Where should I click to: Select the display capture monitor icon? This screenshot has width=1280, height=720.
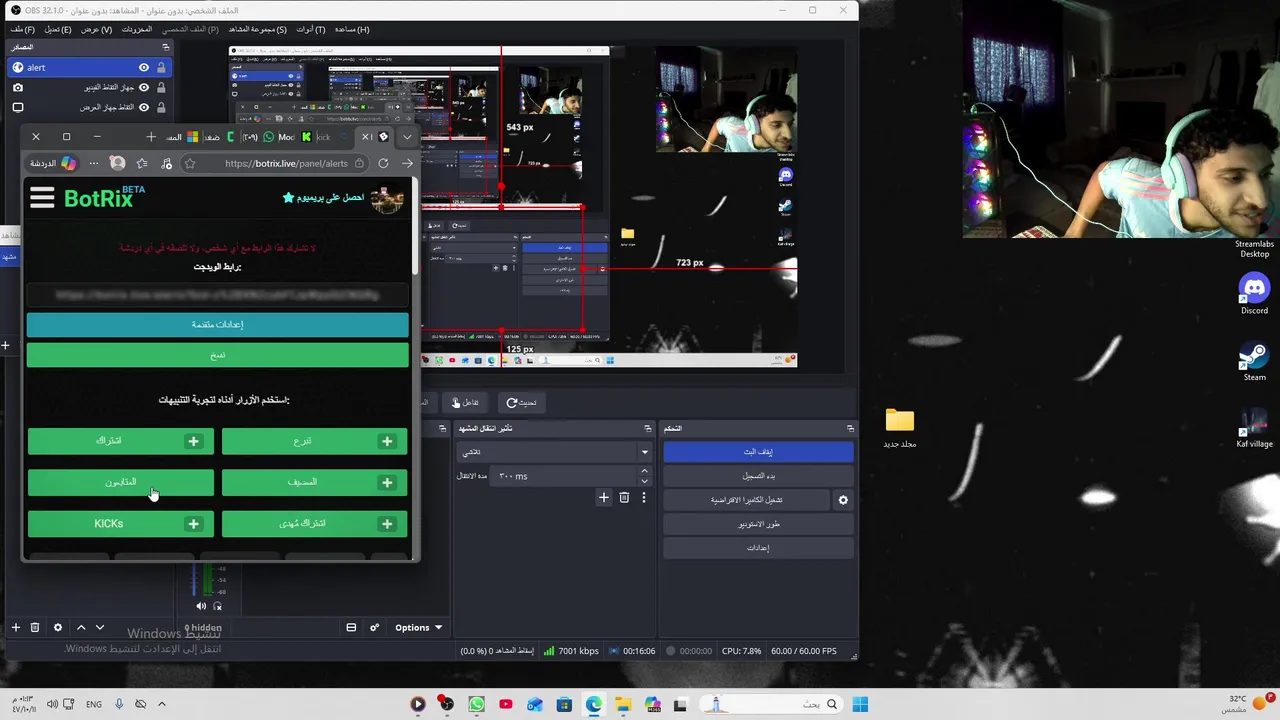coord(17,107)
